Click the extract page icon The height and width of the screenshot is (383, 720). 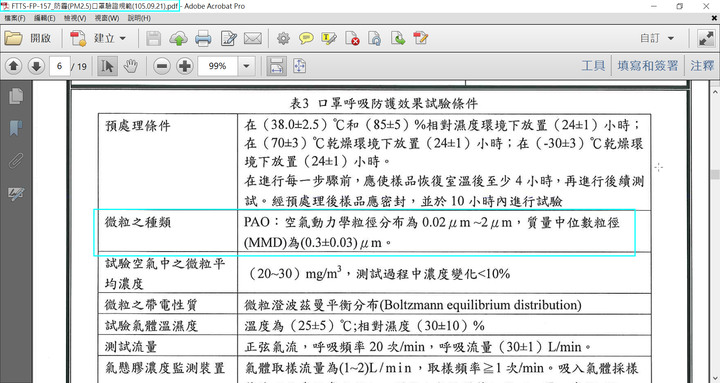click(x=398, y=38)
